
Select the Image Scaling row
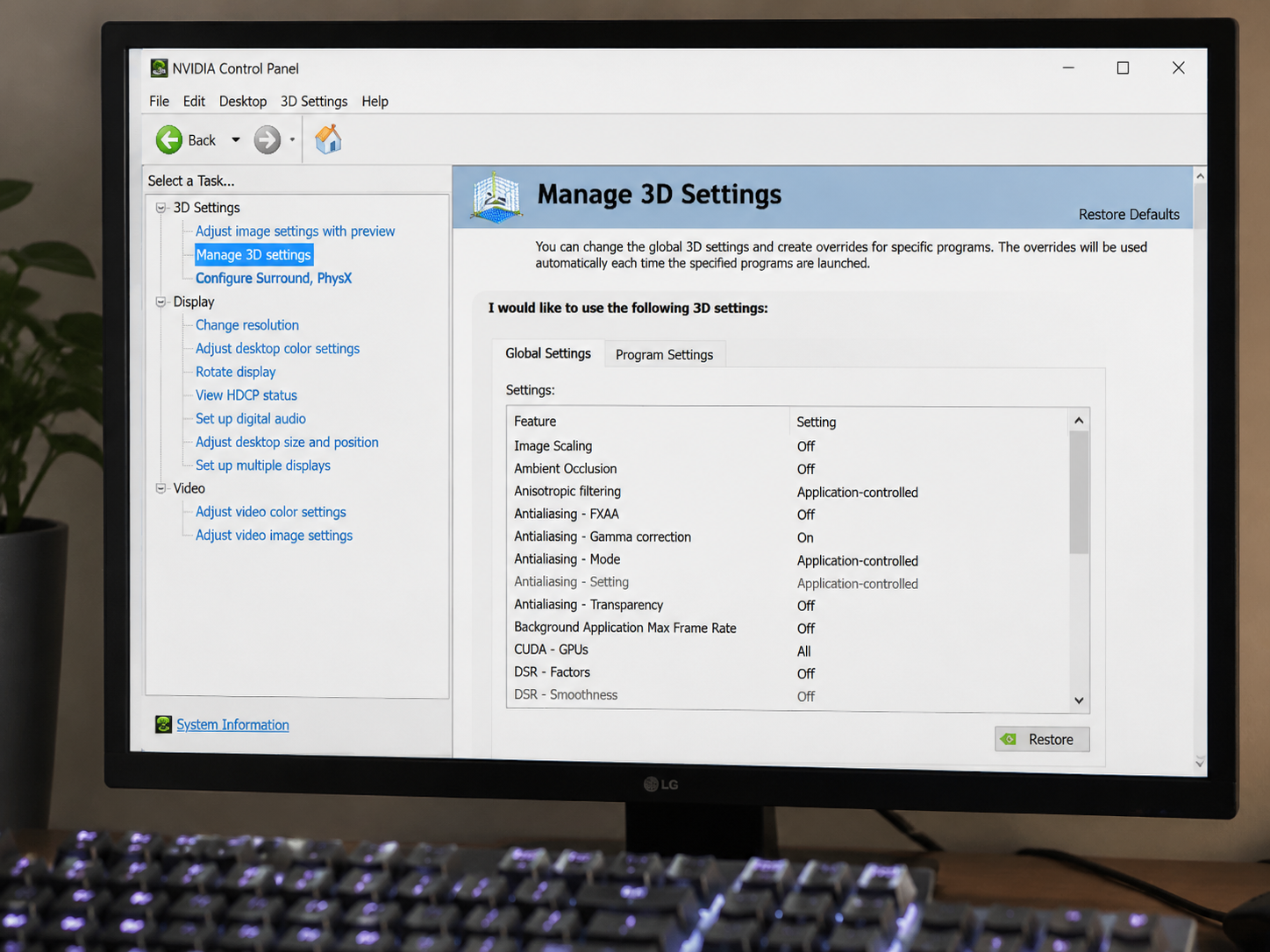pyautogui.click(x=788, y=446)
